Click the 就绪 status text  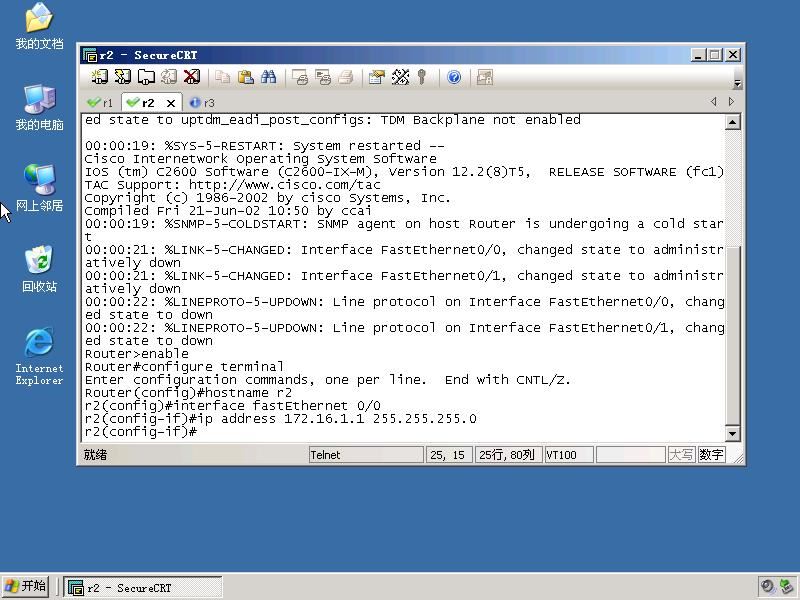click(95, 455)
